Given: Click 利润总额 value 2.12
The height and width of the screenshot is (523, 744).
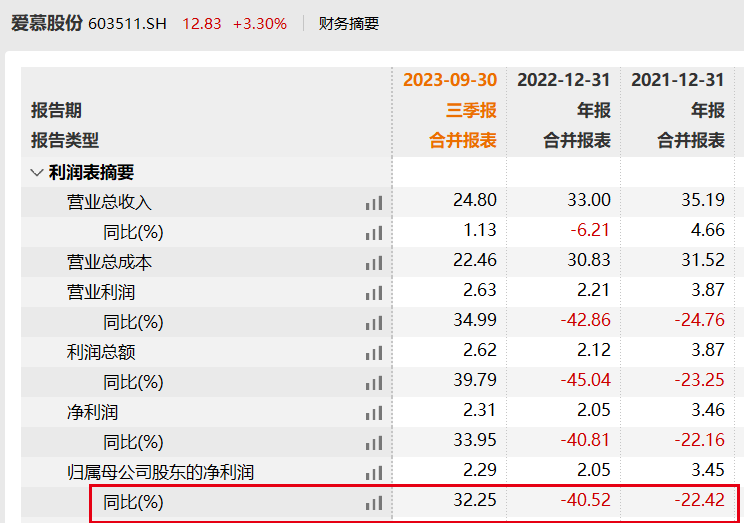Looking at the screenshot, I should click(x=594, y=350).
